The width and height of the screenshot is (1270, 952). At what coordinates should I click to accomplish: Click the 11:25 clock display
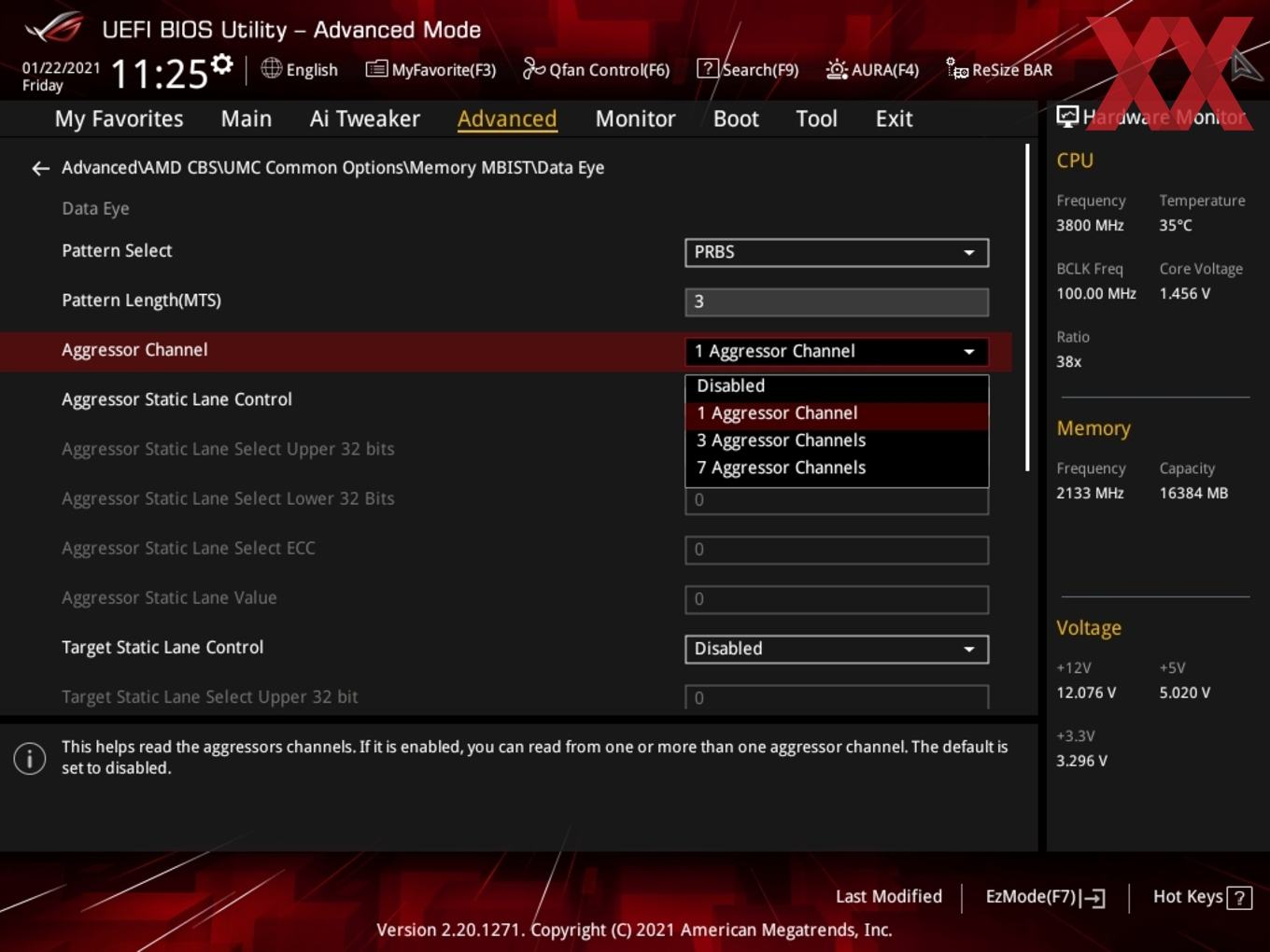coord(159,74)
